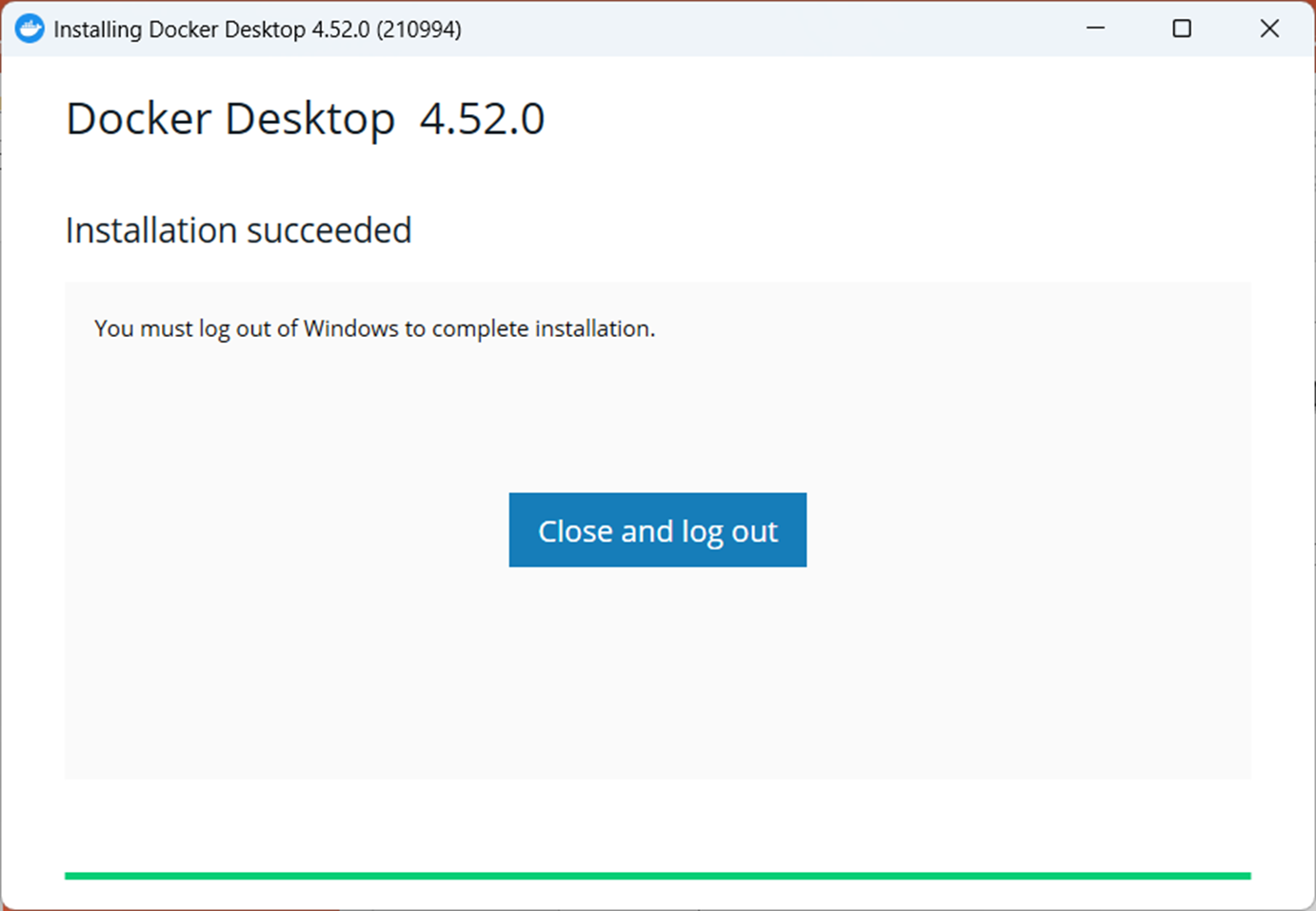Maximize the installer window
Image resolution: width=1316 pixels, height=911 pixels.
click(1181, 29)
